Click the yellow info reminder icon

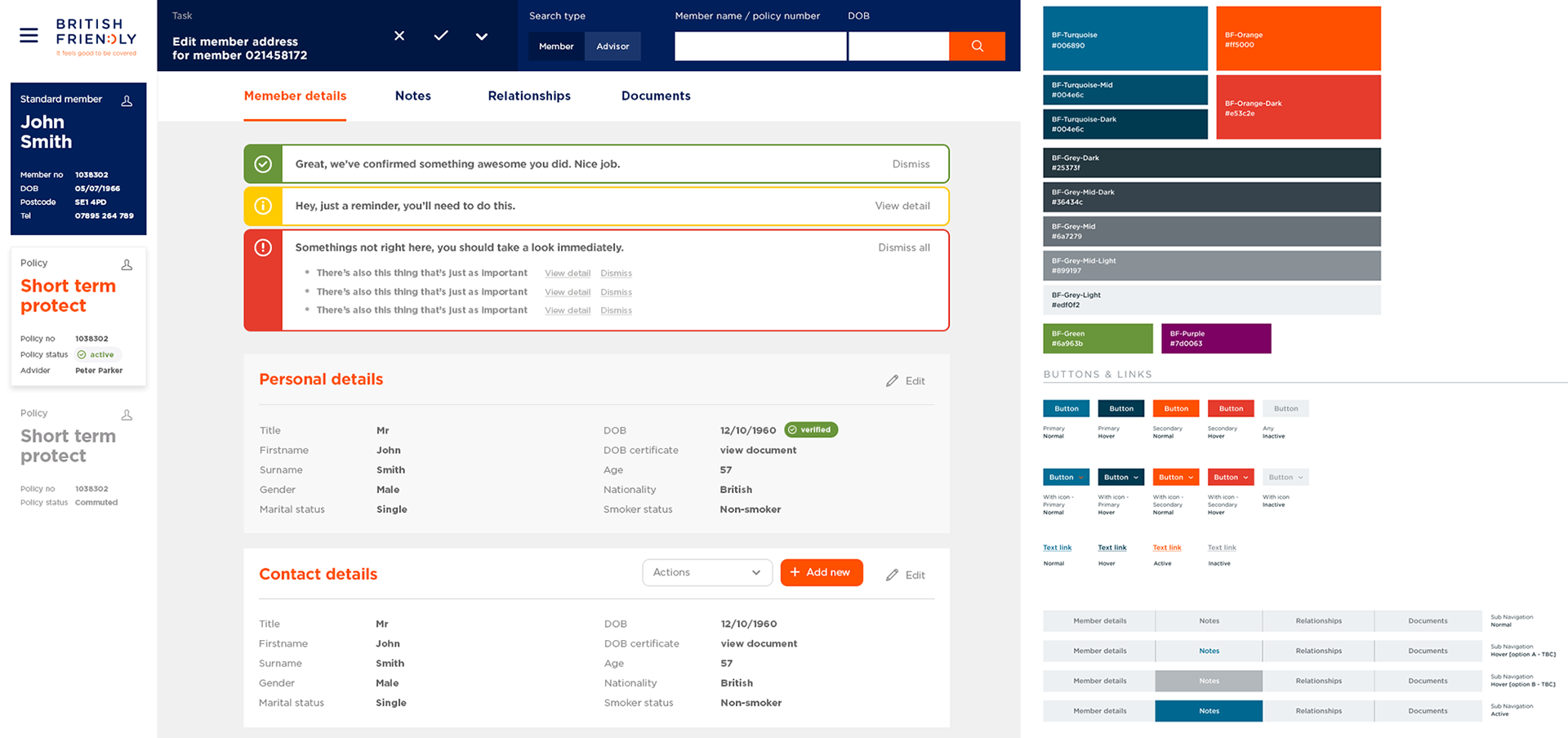click(x=263, y=206)
